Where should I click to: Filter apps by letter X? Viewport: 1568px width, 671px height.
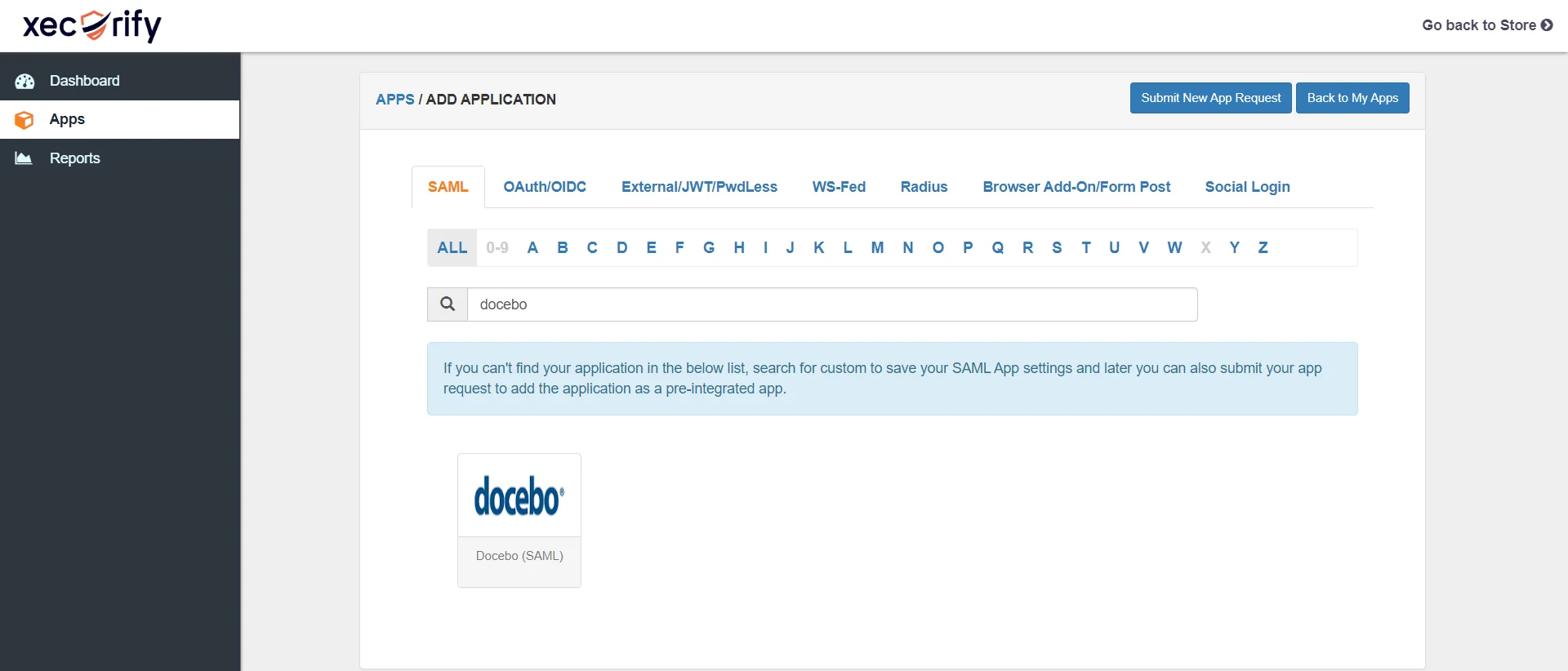pyautogui.click(x=1205, y=248)
